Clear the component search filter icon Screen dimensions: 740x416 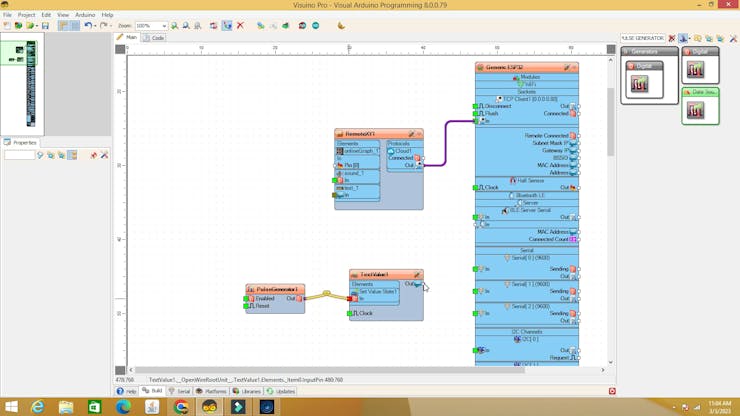pyautogui.click(x=671, y=38)
